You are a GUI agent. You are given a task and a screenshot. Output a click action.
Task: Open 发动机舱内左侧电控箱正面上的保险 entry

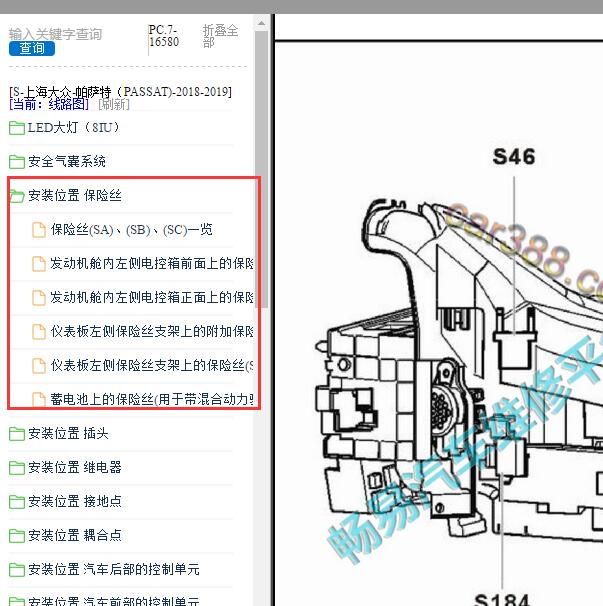tap(152, 298)
